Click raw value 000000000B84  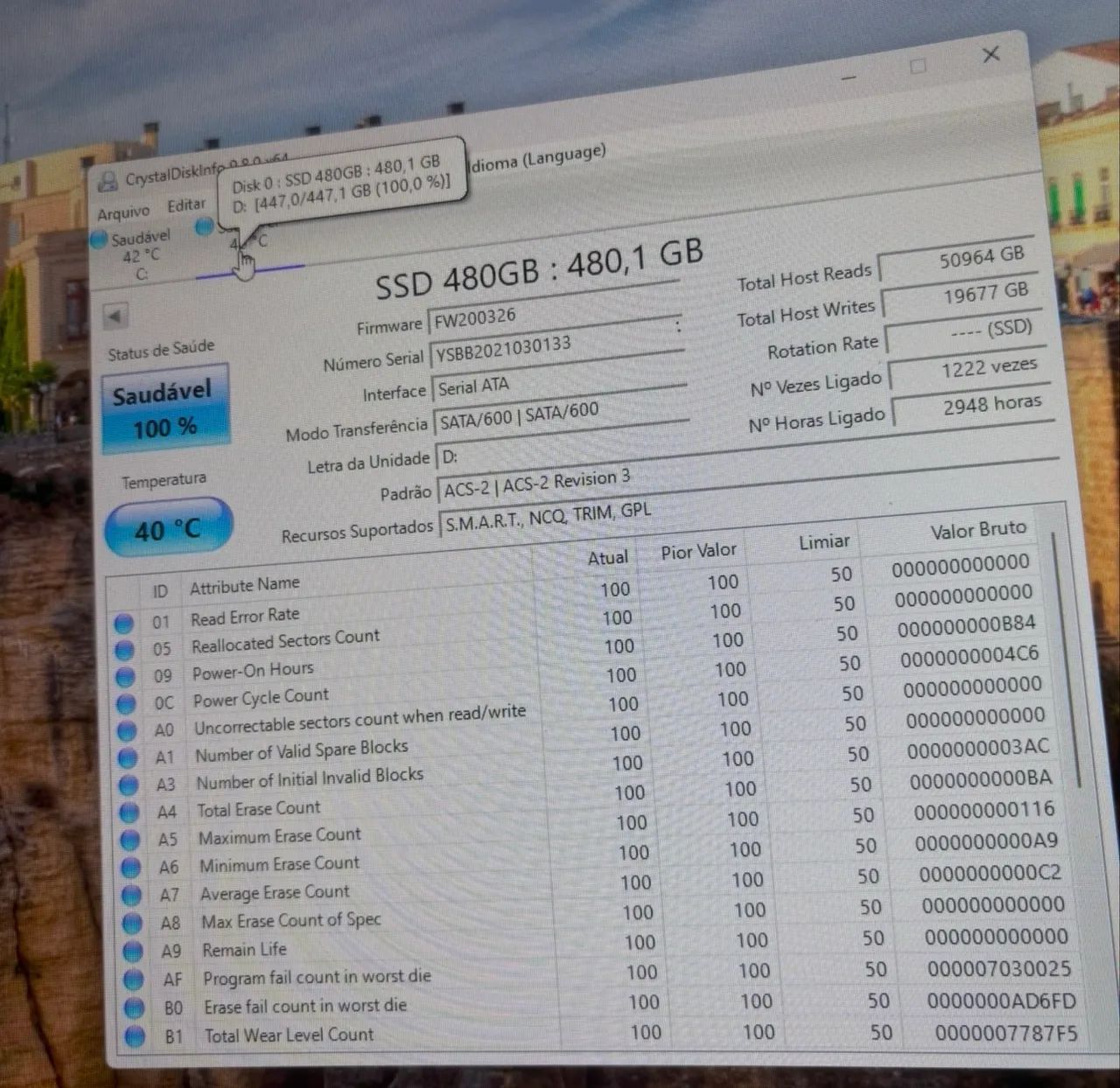click(x=966, y=625)
